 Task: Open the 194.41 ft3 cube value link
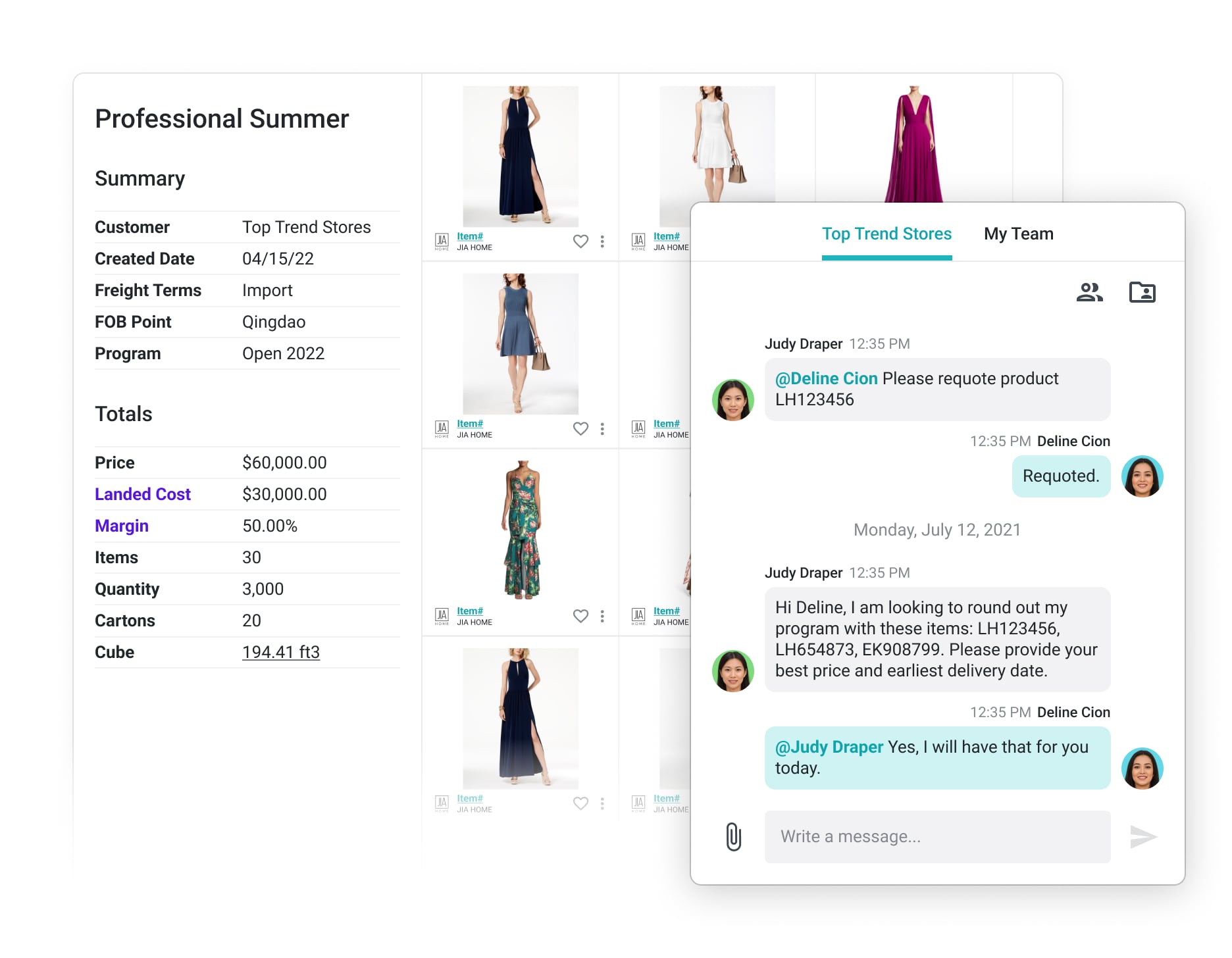[281, 652]
